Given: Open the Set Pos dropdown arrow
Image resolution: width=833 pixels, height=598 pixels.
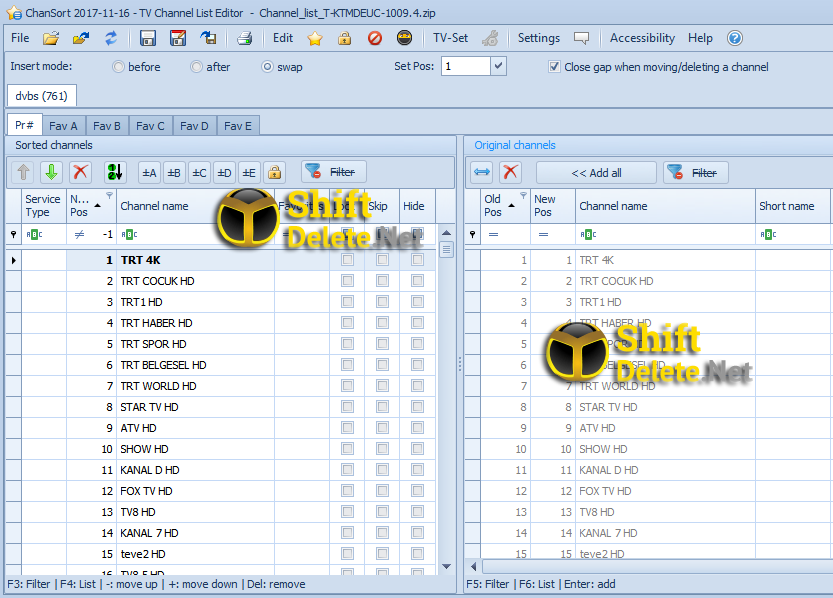Looking at the screenshot, I should (498, 66).
